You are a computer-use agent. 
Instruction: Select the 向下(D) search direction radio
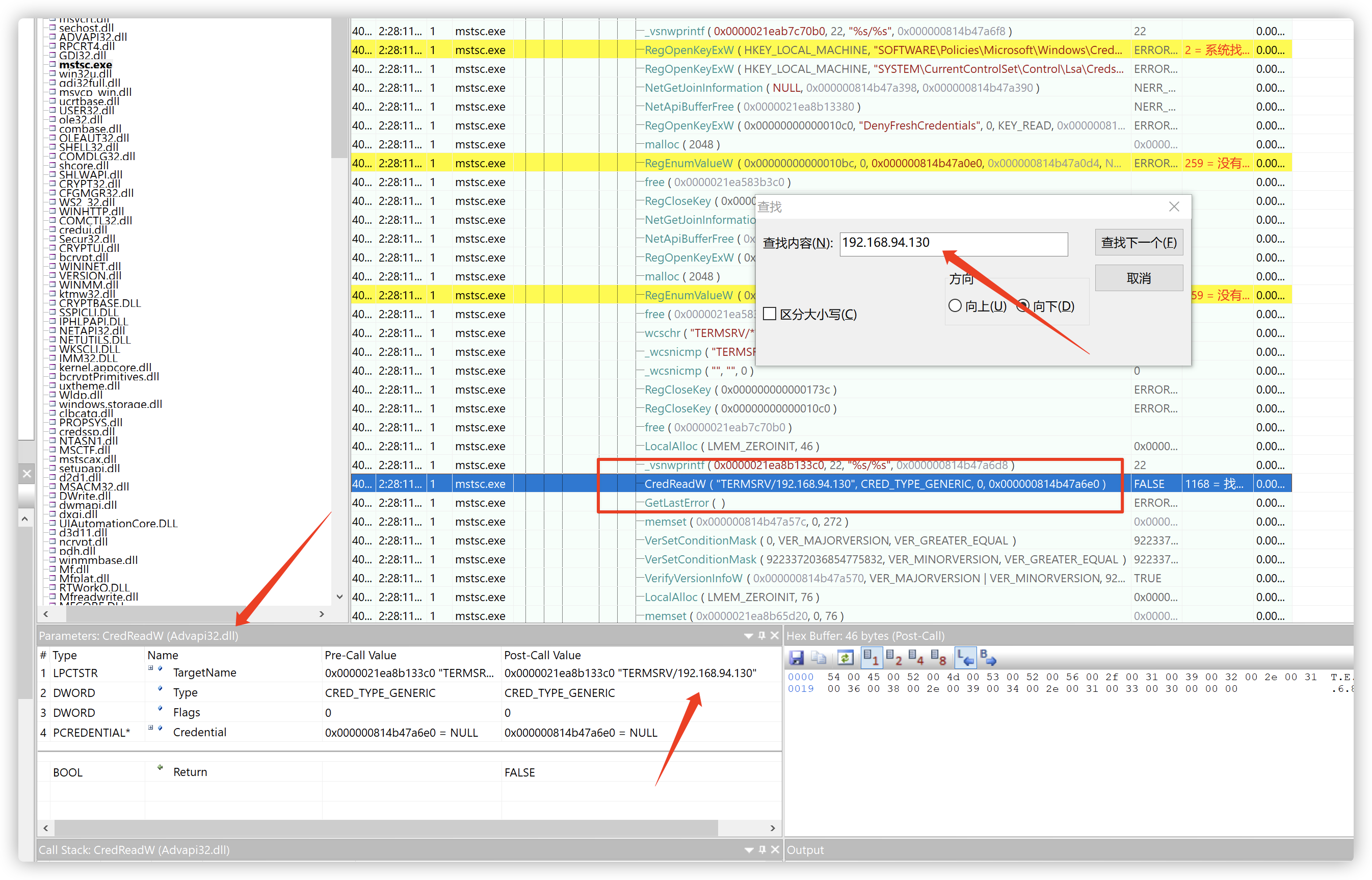point(1023,306)
